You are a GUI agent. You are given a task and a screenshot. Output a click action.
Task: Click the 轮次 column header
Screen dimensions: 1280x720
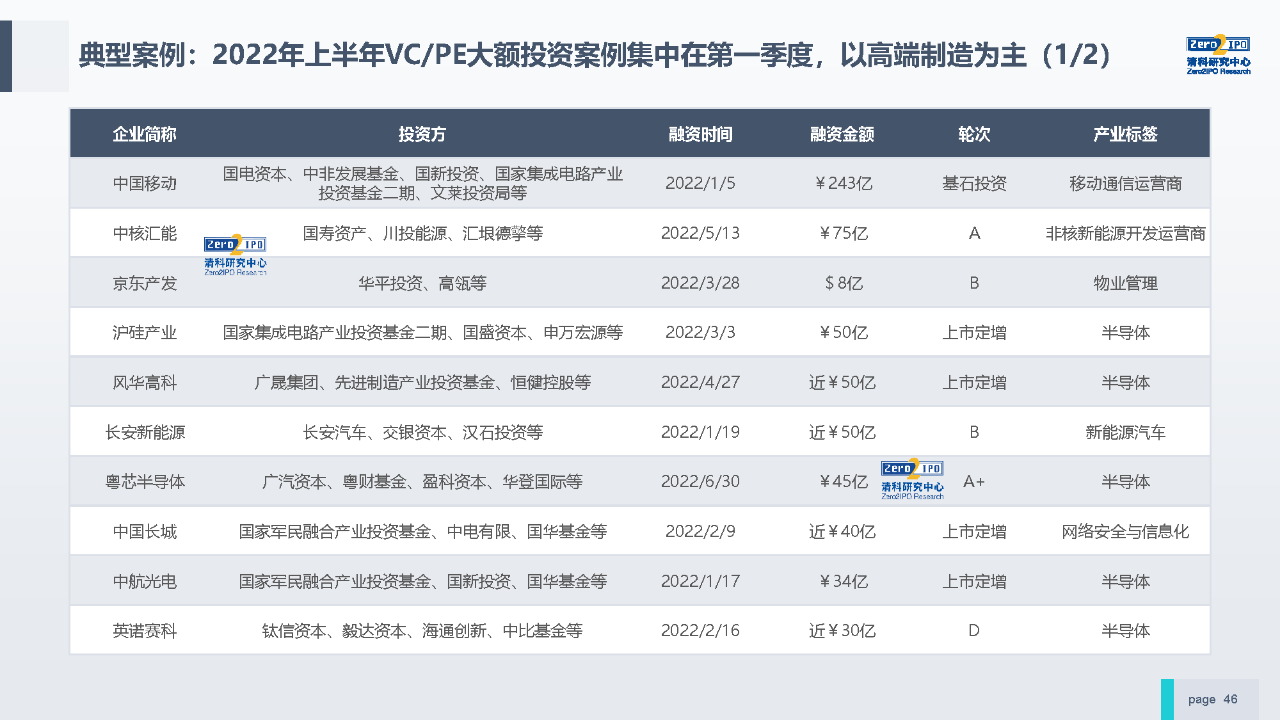coord(974,134)
